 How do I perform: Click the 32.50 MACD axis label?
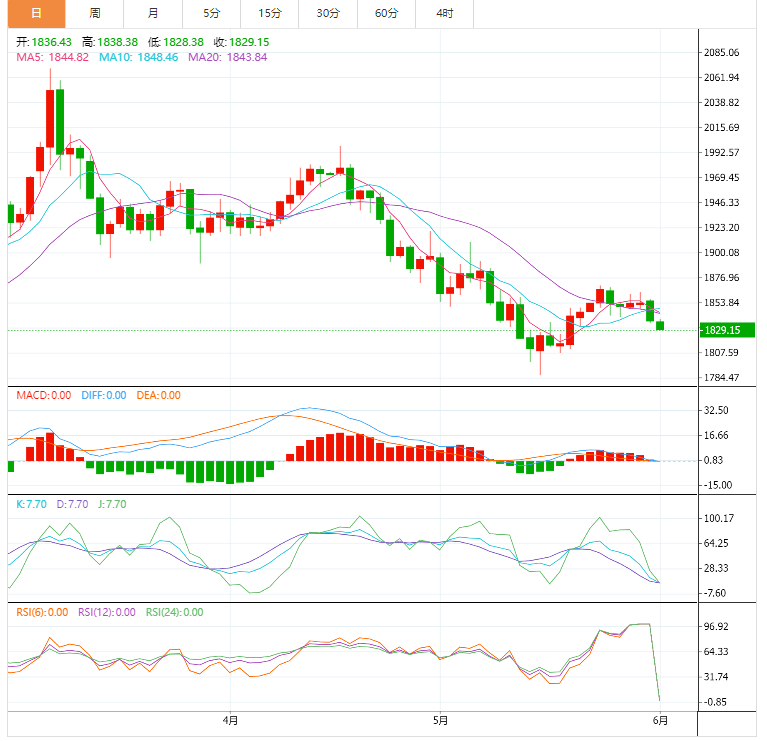click(716, 410)
